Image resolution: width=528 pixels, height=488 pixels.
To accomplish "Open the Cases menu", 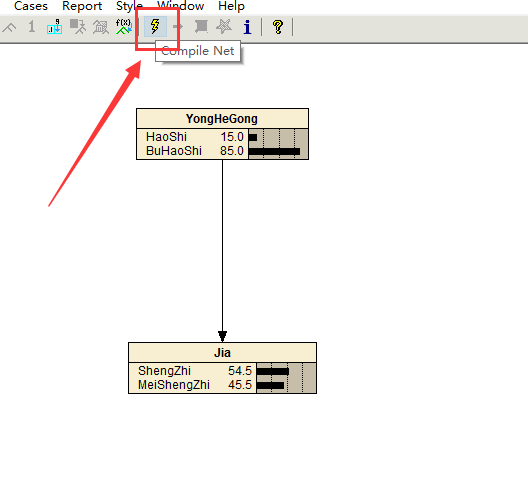I will [x=31, y=6].
